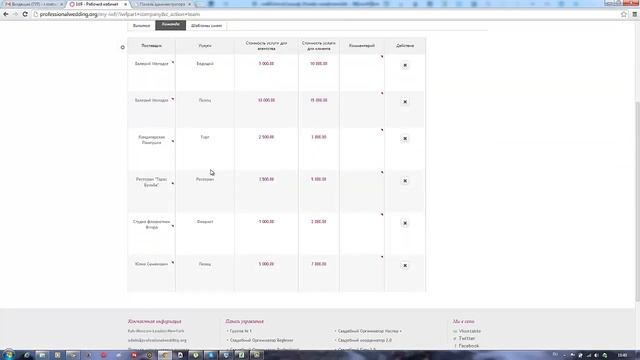
Task: Select the Команда tab
Action: (x=171, y=25)
